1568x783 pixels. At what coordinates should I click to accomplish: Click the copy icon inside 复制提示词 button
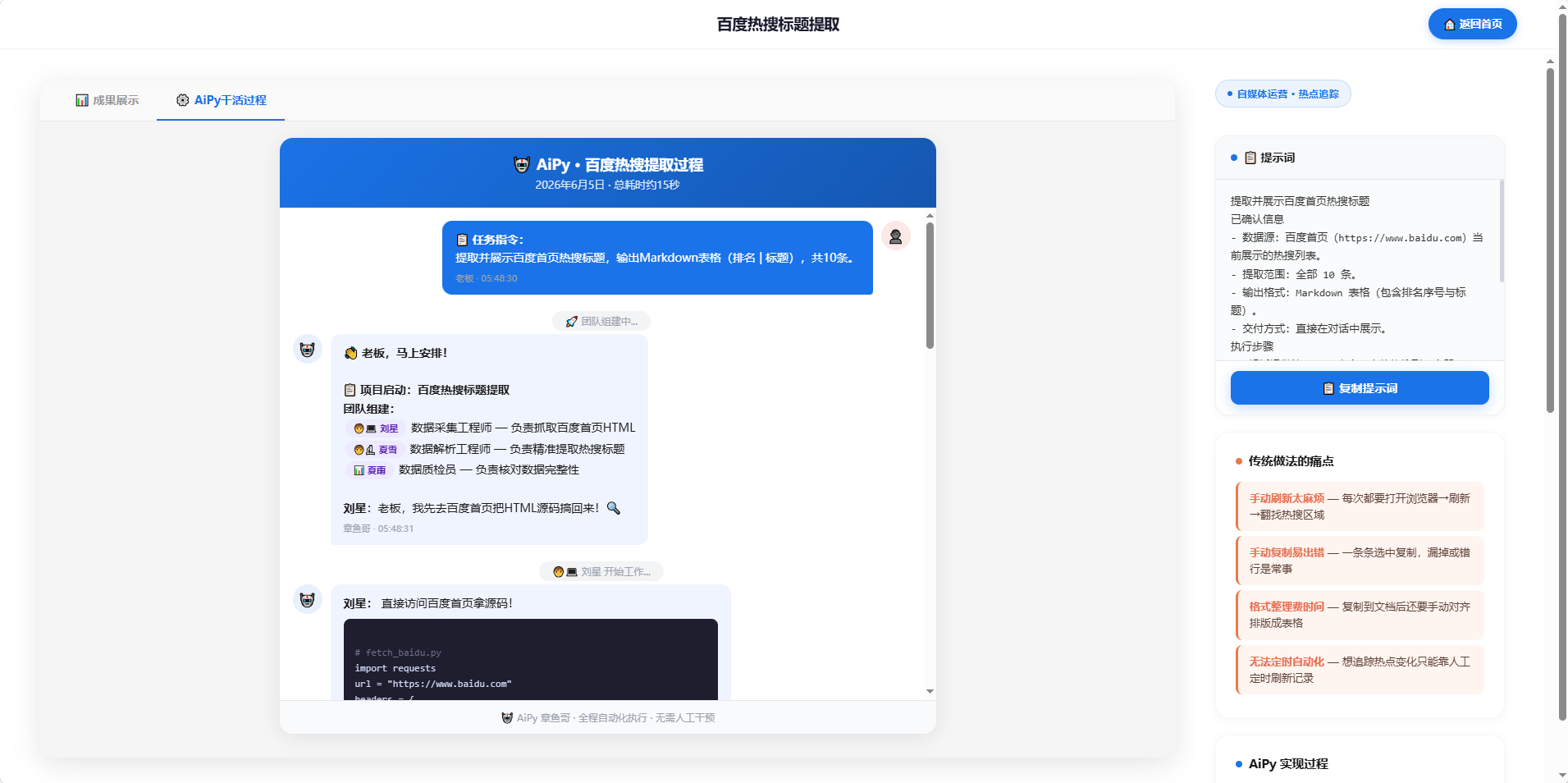click(x=1328, y=388)
